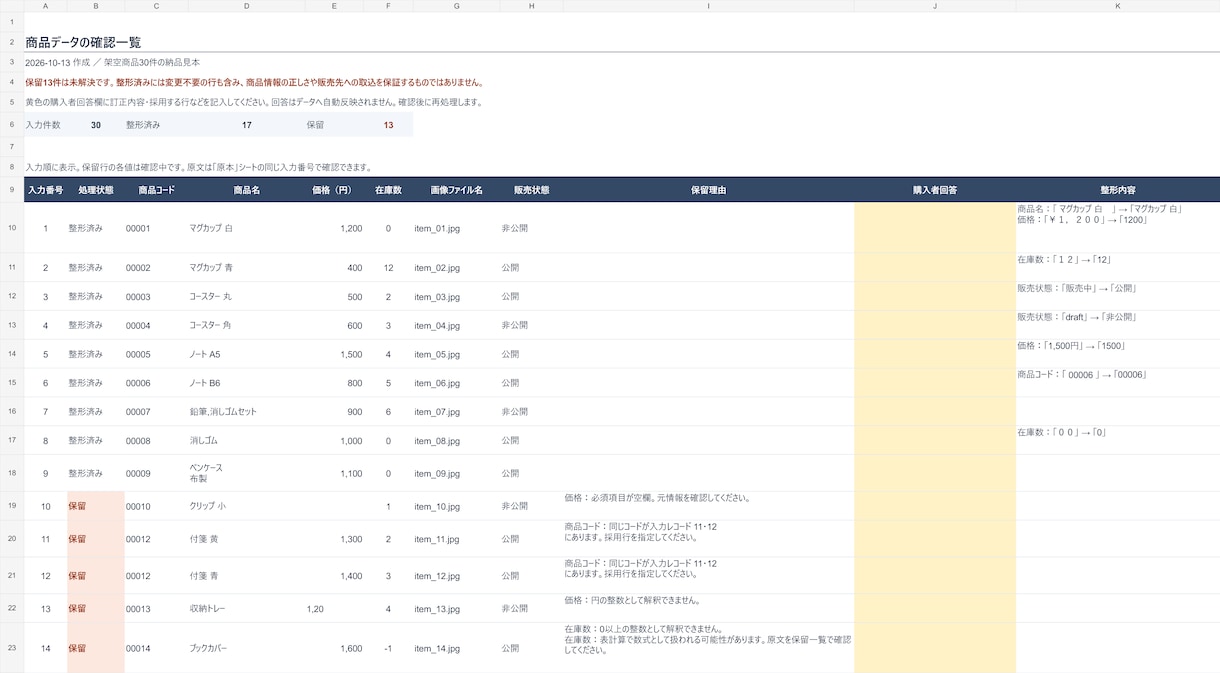The height and width of the screenshot is (673, 1220).
Task: Click product code 00006
Action: pyautogui.click(x=138, y=383)
